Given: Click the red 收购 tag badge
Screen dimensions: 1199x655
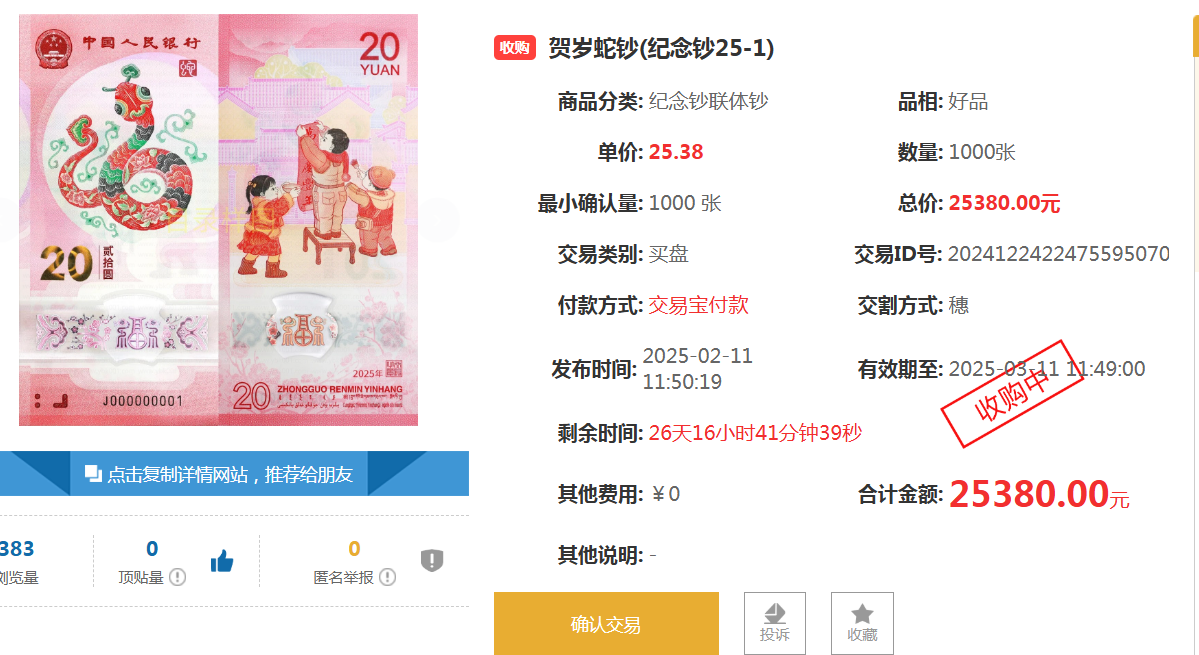Looking at the screenshot, I should coord(515,47).
